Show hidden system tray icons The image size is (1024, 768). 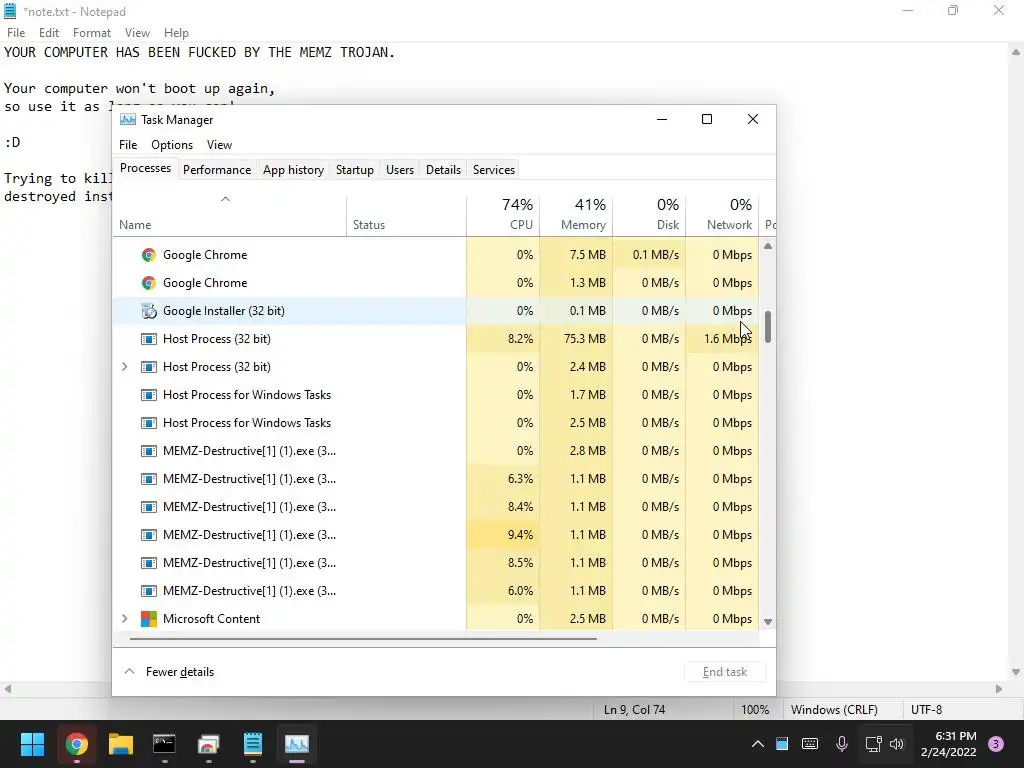[x=758, y=744]
